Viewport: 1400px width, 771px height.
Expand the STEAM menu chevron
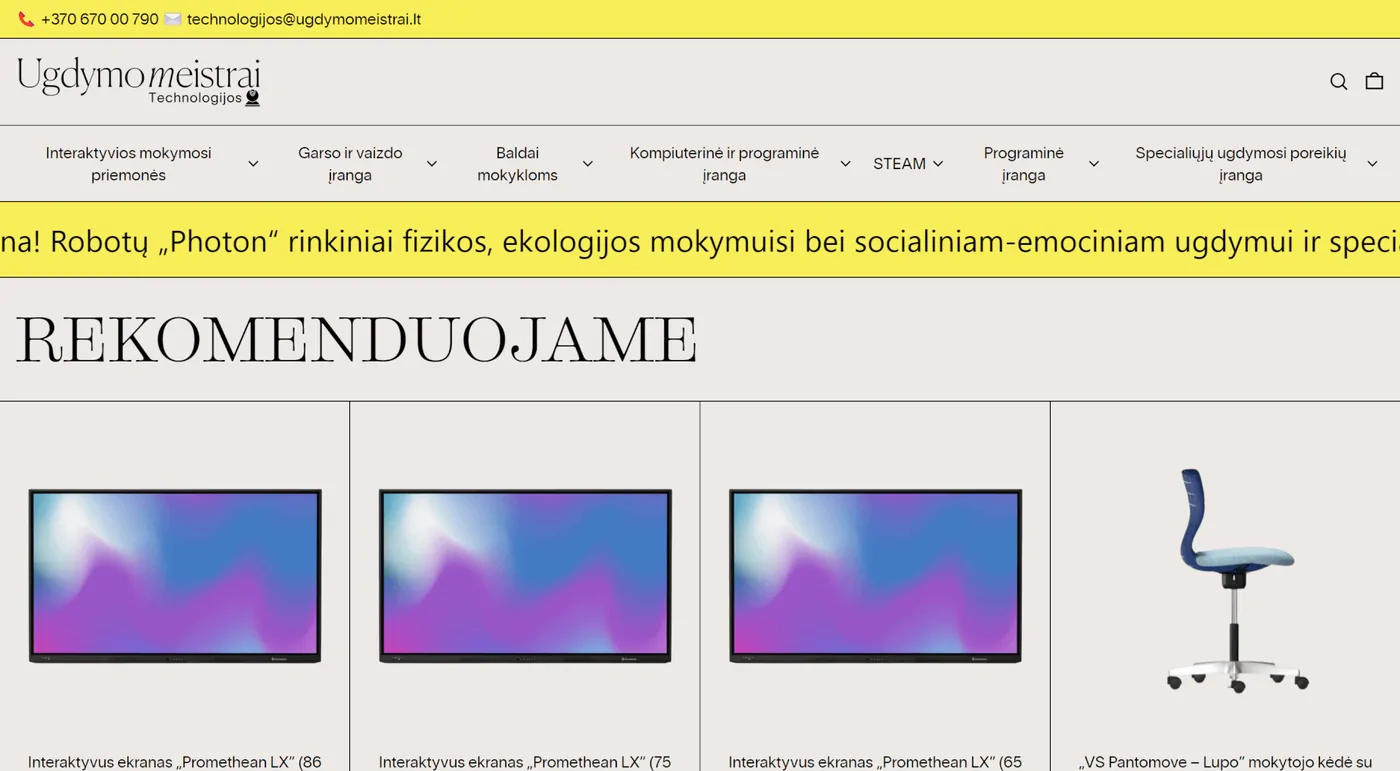click(x=938, y=164)
